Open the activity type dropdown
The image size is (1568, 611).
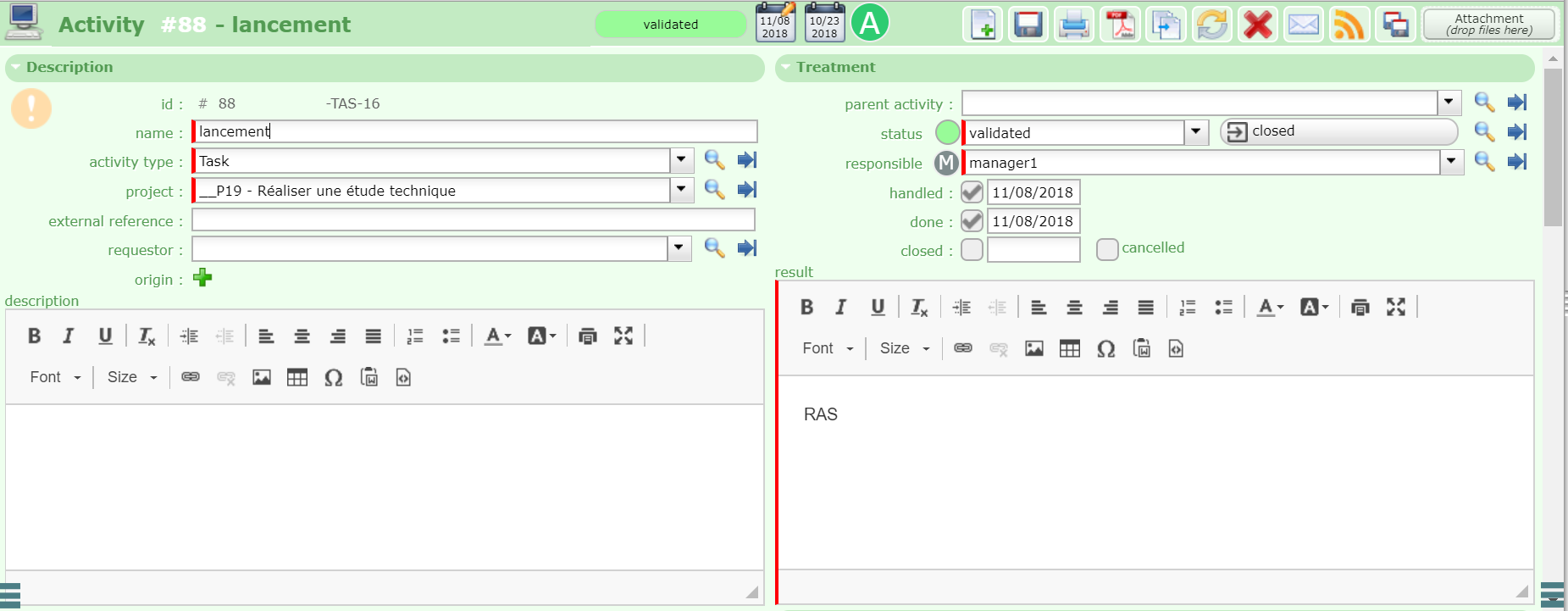coord(681,160)
